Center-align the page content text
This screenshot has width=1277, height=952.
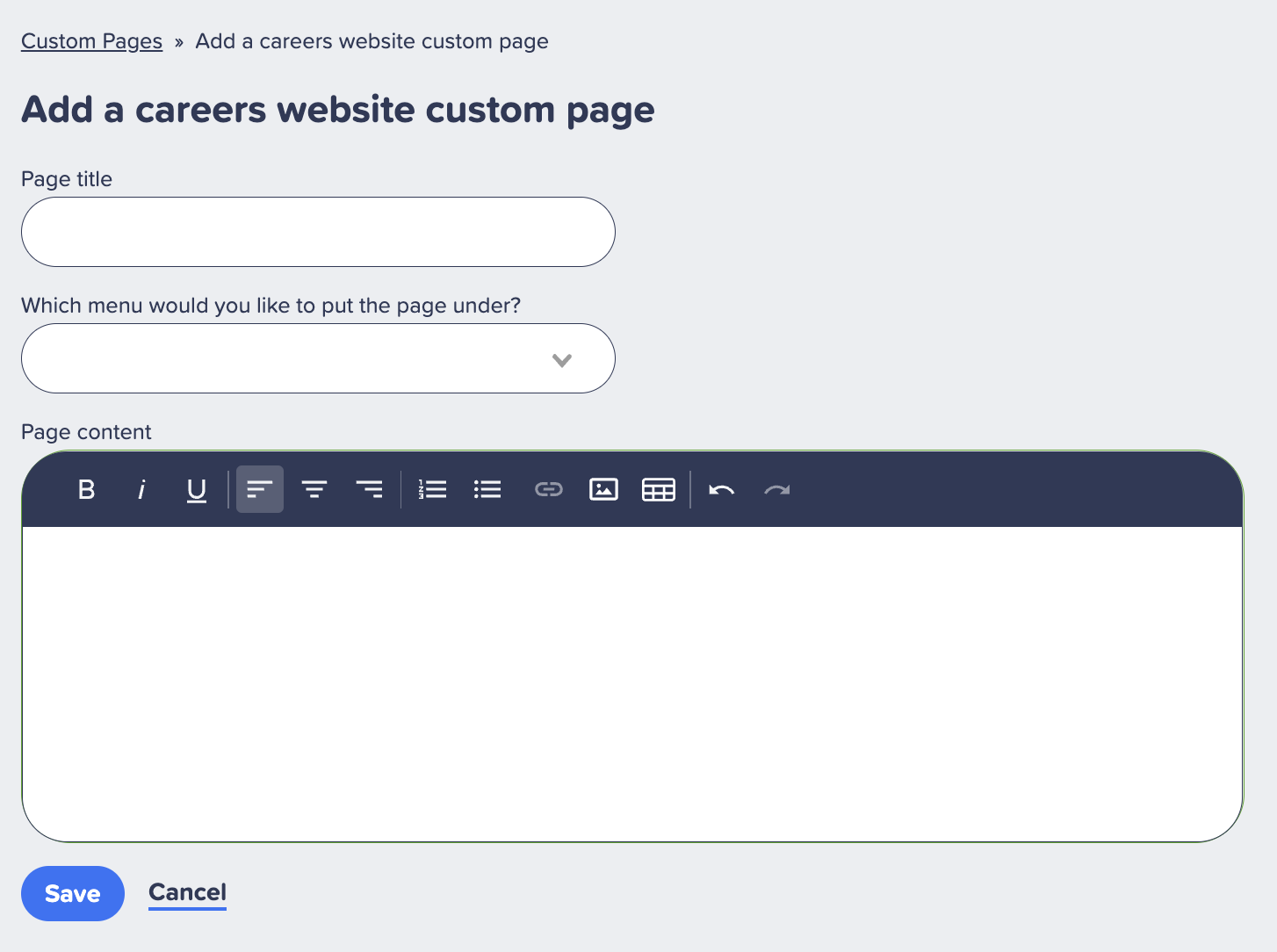314,489
